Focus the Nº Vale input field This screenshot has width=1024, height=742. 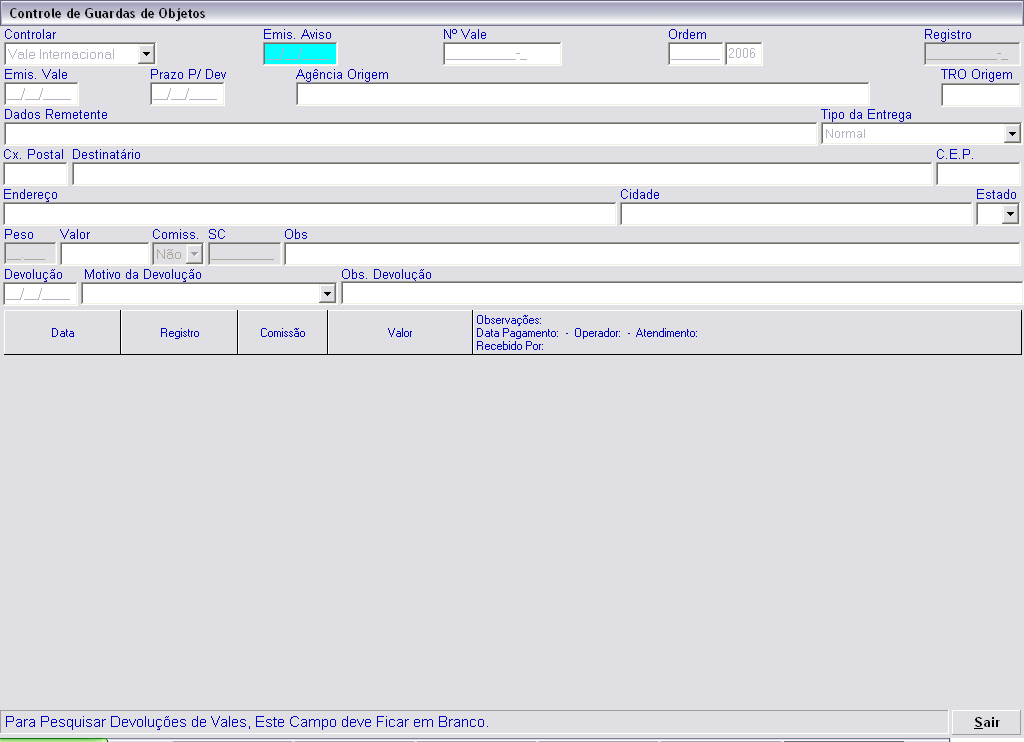coord(502,54)
